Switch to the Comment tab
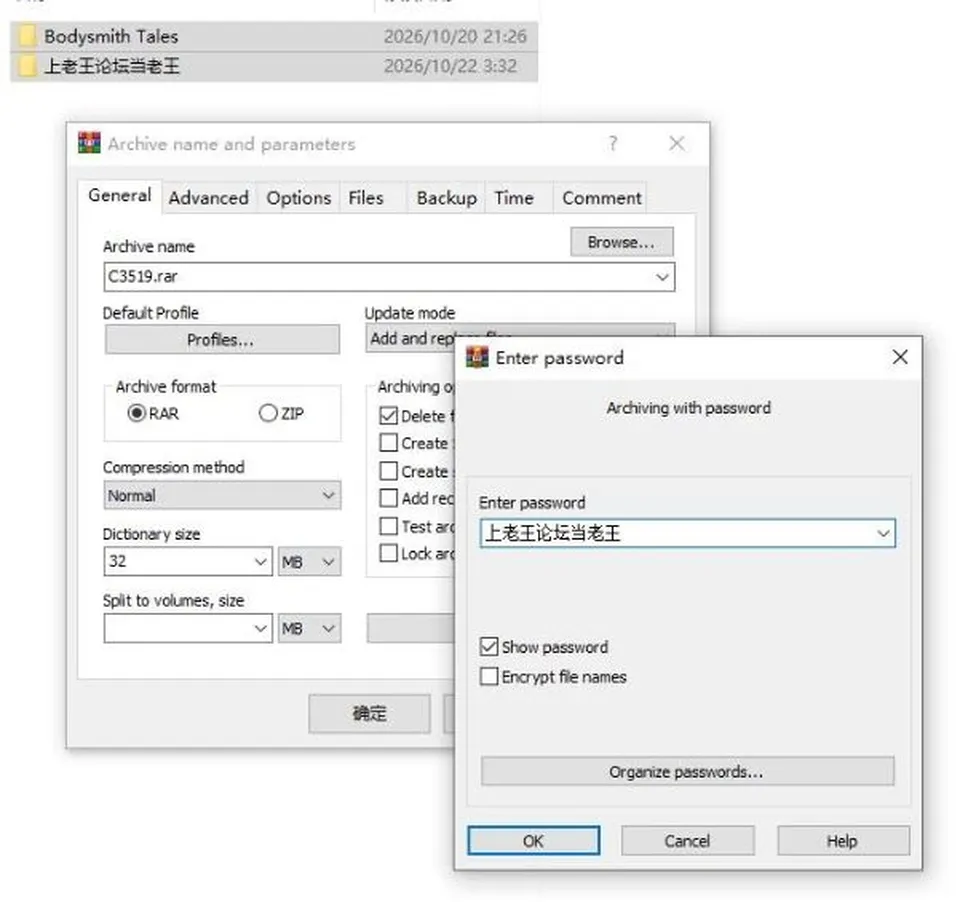This screenshot has width=960, height=902. pyautogui.click(x=602, y=198)
